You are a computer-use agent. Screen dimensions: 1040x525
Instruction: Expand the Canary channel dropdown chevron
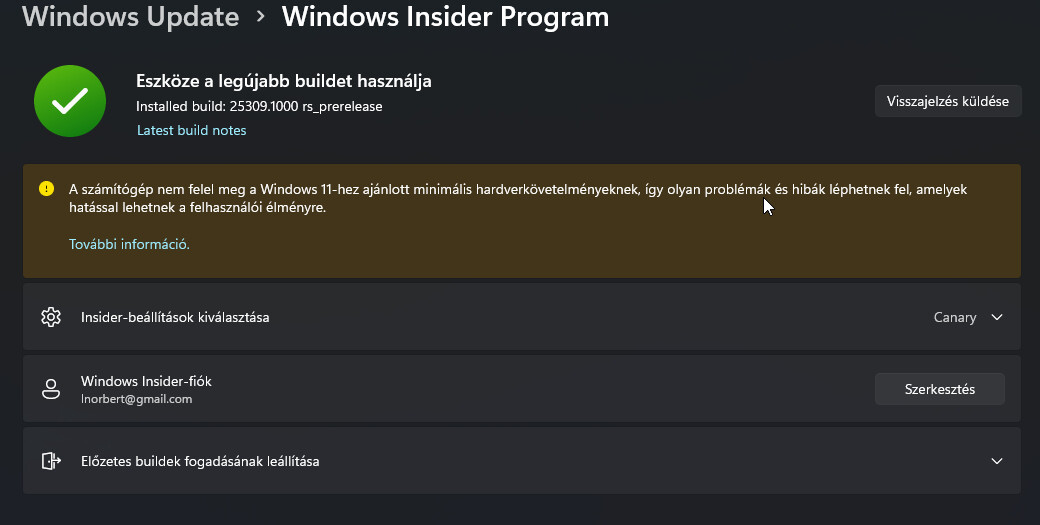[x=997, y=318]
